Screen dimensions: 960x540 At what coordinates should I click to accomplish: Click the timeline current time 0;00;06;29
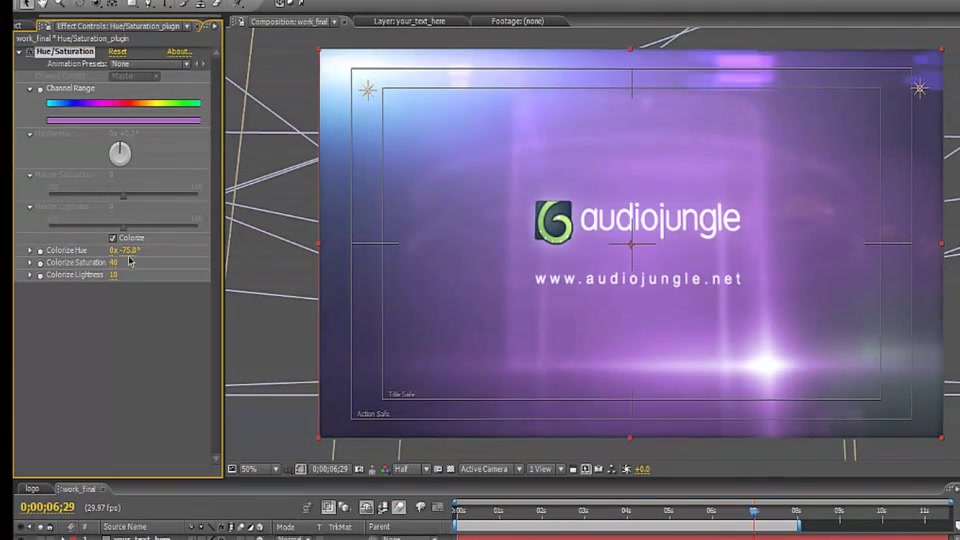[x=47, y=507]
